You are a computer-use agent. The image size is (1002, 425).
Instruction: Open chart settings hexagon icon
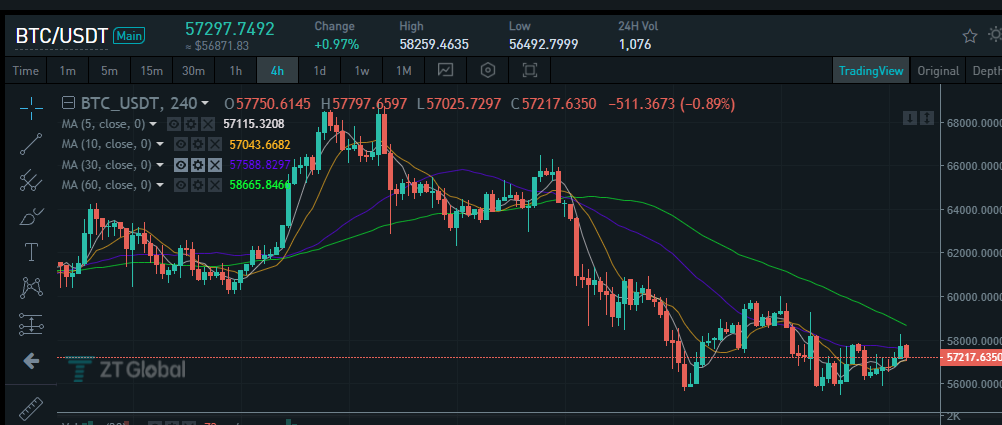coord(488,70)
